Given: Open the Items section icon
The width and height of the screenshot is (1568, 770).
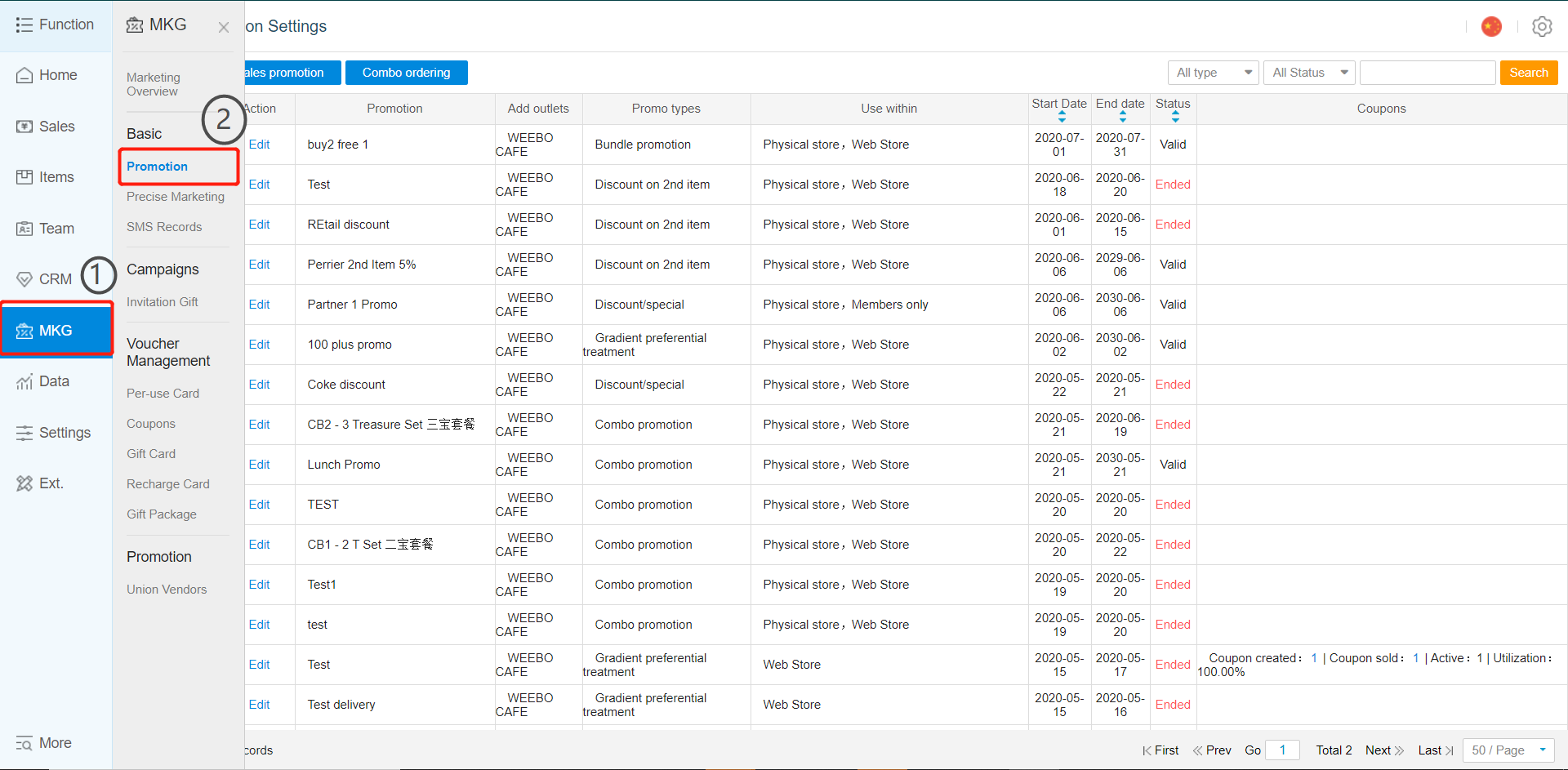Looking at the screenshot, I should coord(24,177).
